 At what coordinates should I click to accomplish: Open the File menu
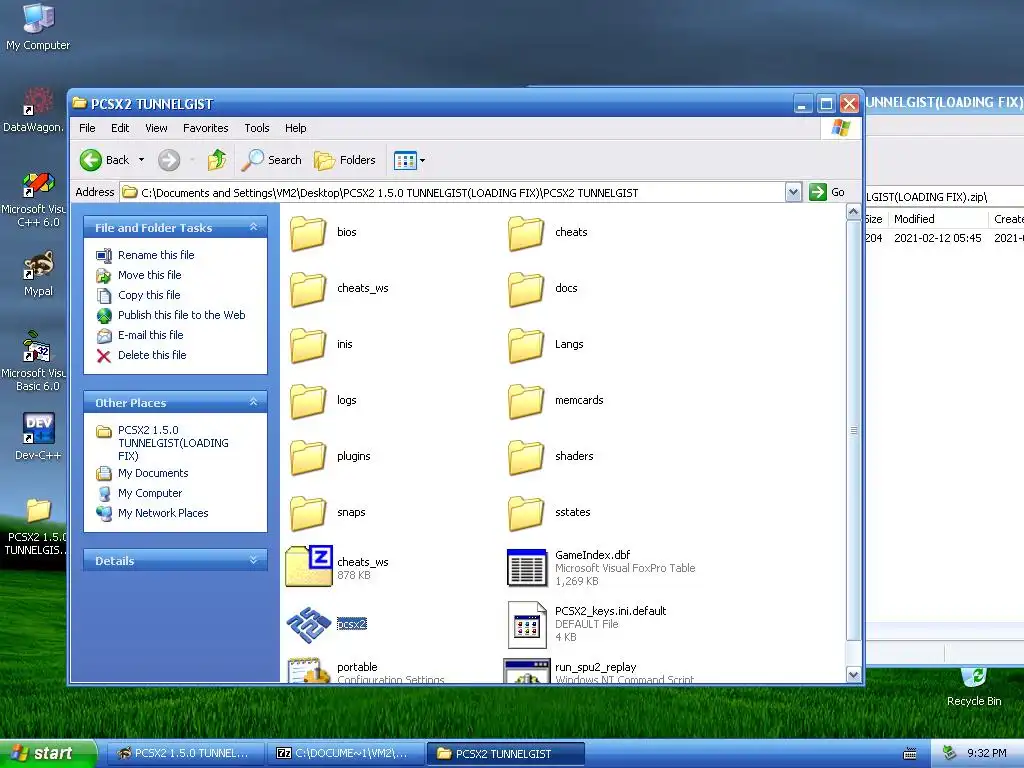pos(87,128)
